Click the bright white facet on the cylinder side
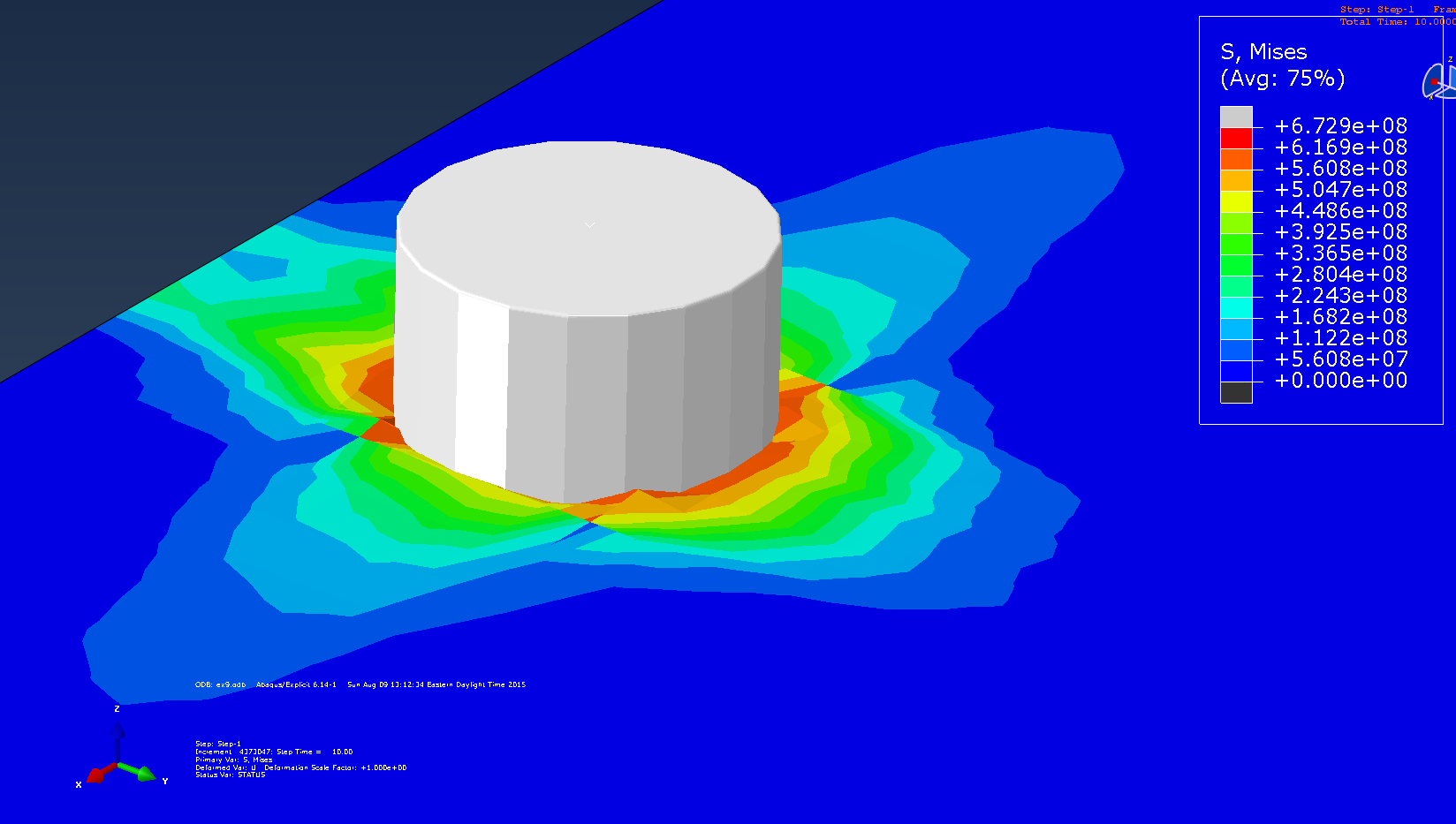 pyautogui.click(x=482, y=389)
